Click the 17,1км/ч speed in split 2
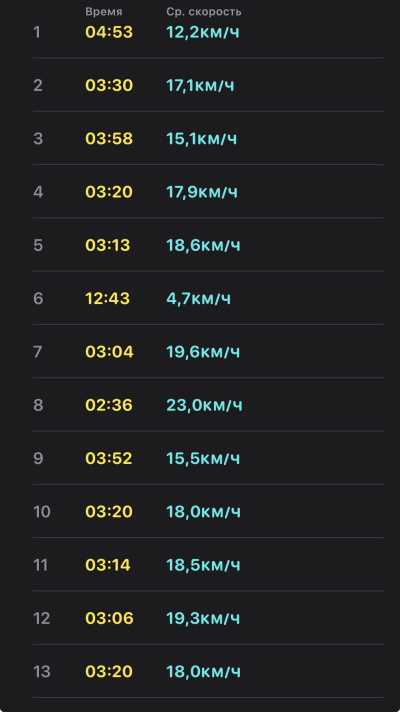This screenshot has height=712, width=400. pyautogui.click(x=200, y=85)
